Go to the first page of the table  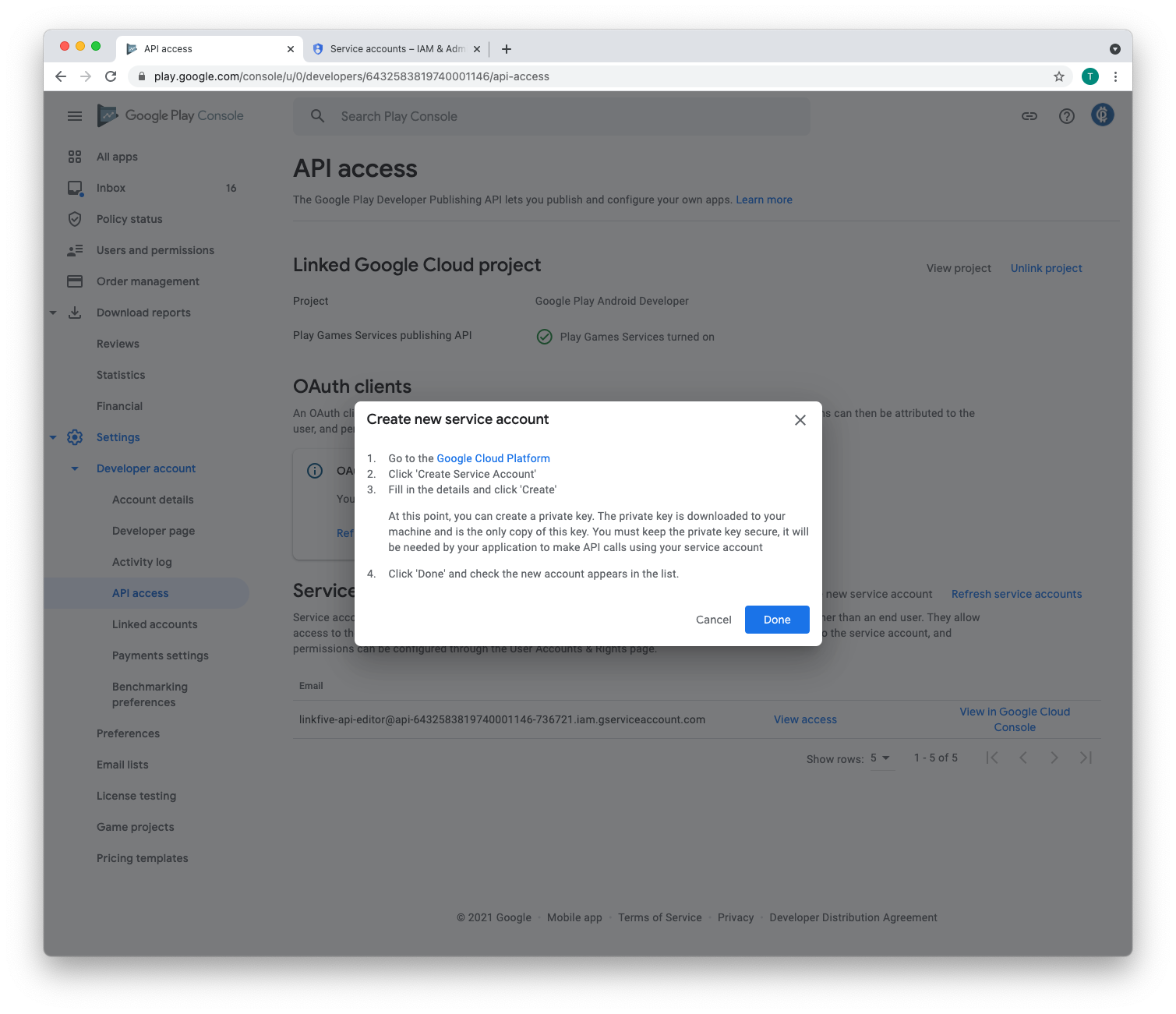pyautogui.click(x=992, y=758)
